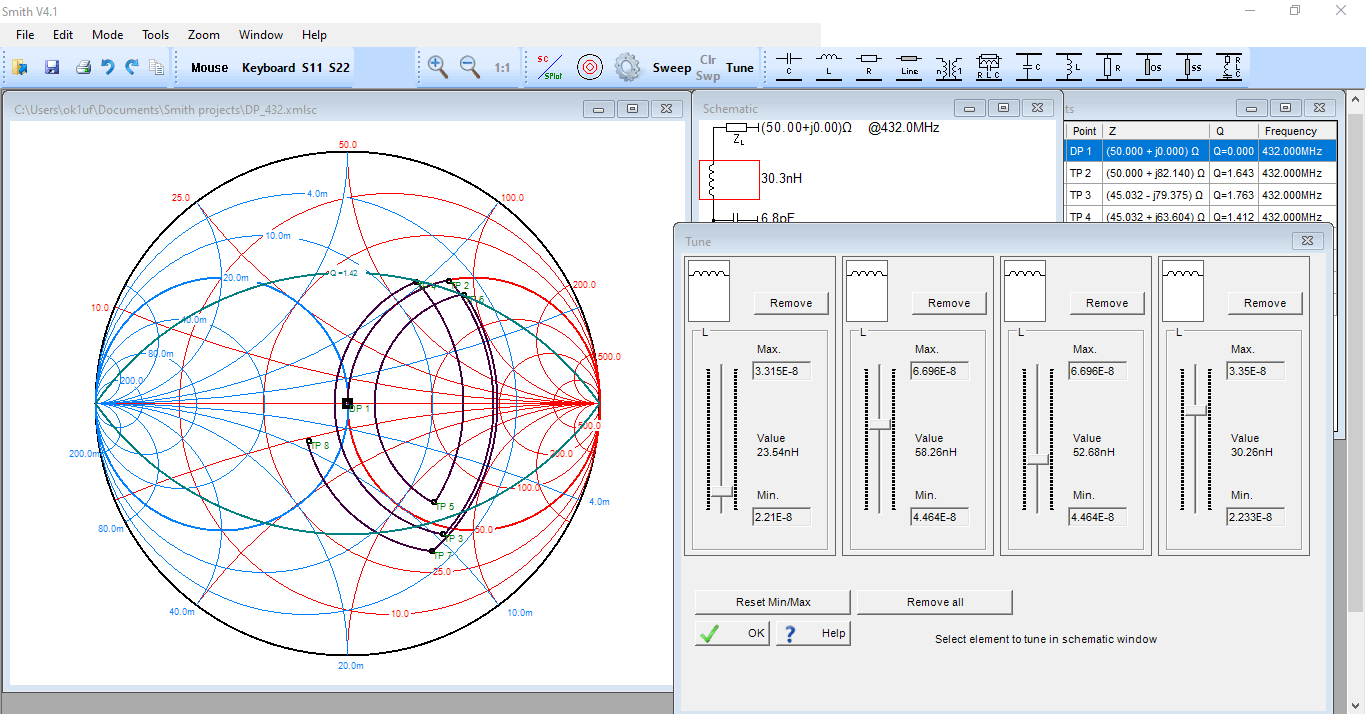The height and width of the screenshot is (714, 1366).
Task: Insert the transformer element
Action: [949, 67]
